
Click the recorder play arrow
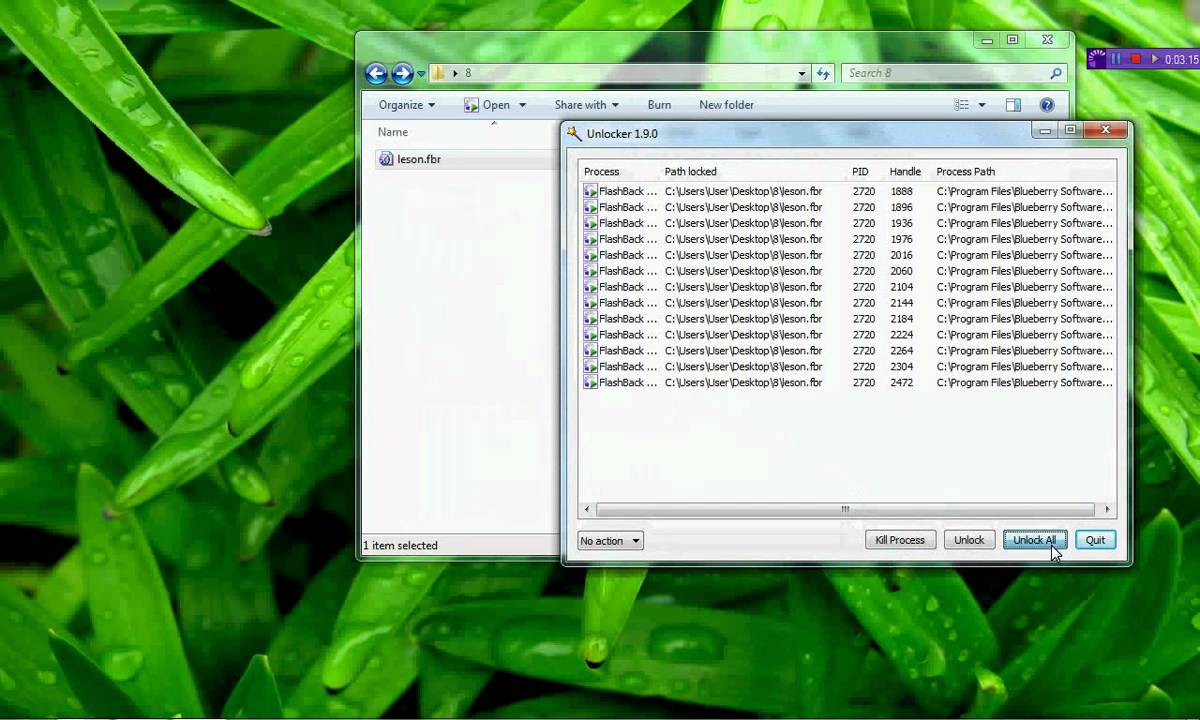point(1155,59)
